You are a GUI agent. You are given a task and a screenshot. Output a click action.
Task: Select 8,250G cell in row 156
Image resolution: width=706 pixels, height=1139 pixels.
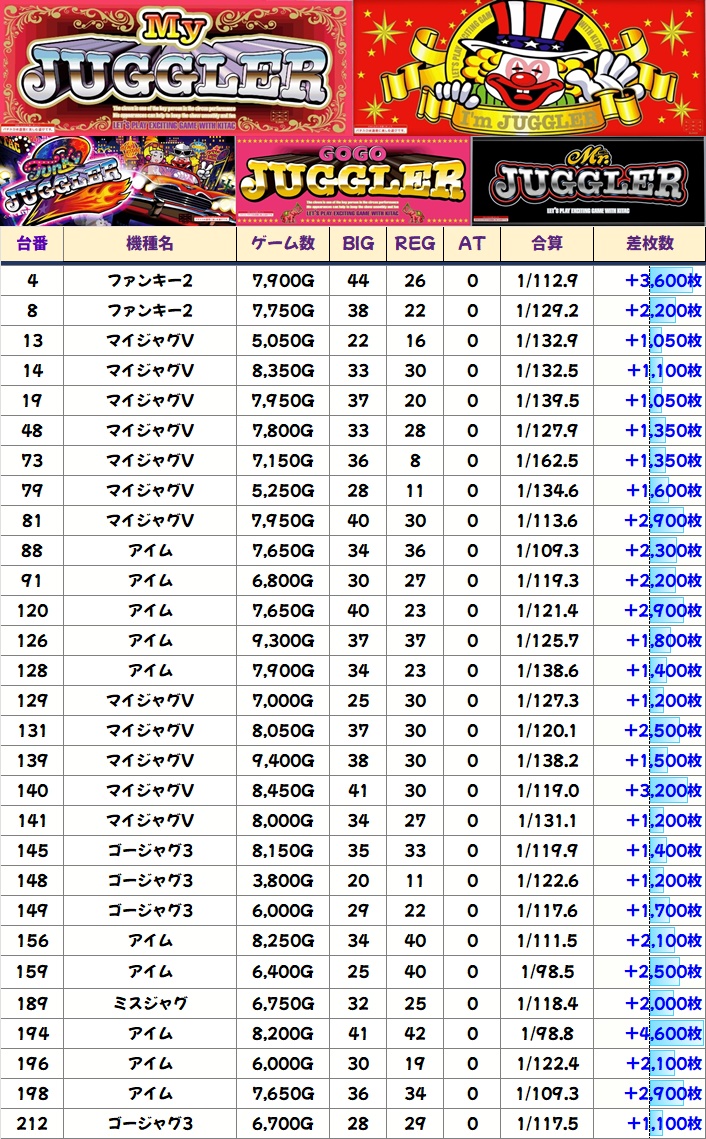pos(283,941)
